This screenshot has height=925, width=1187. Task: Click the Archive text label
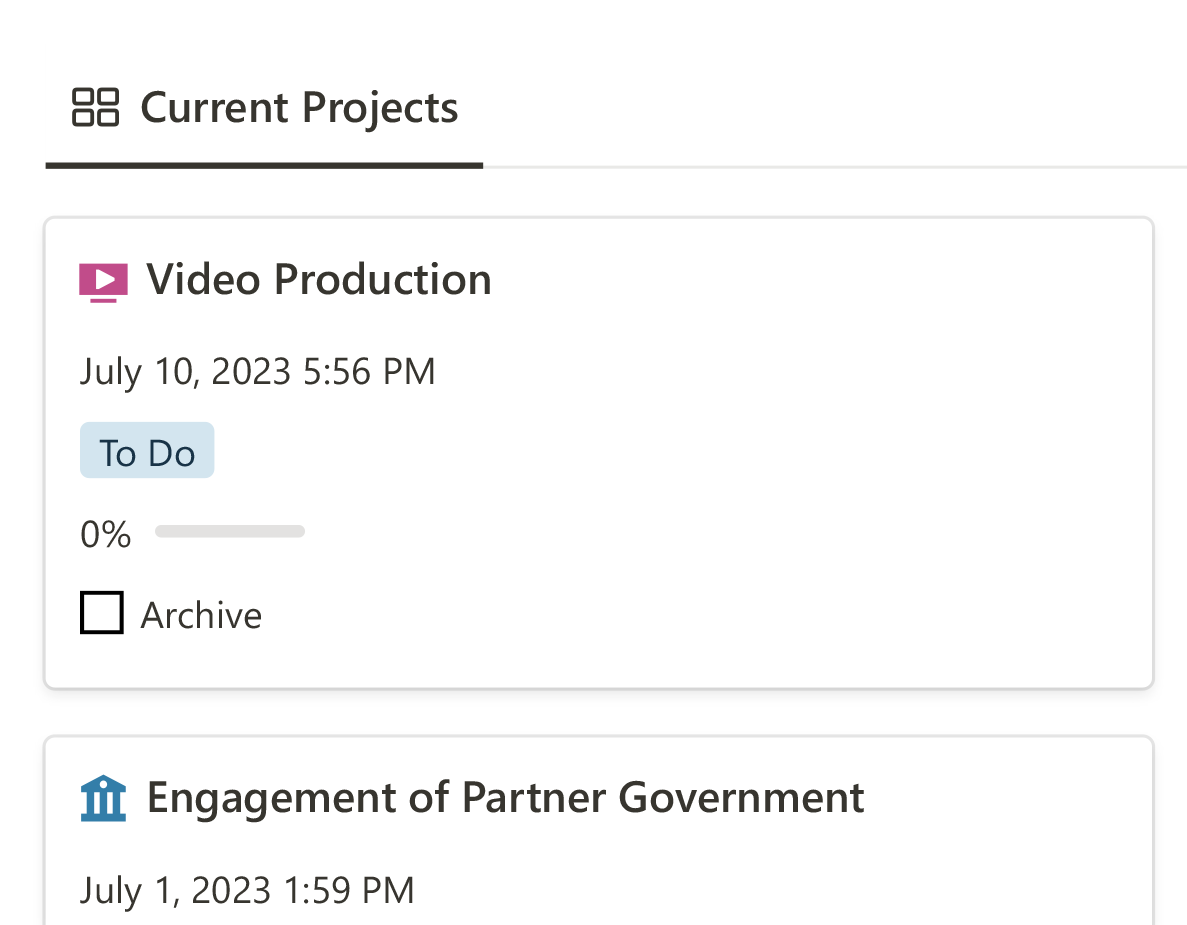coord(201,615)
